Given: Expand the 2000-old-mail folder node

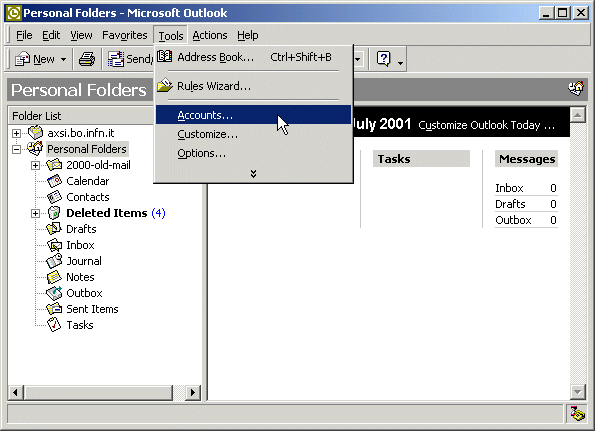Looking at the screenshot, I should pos(35,165).
